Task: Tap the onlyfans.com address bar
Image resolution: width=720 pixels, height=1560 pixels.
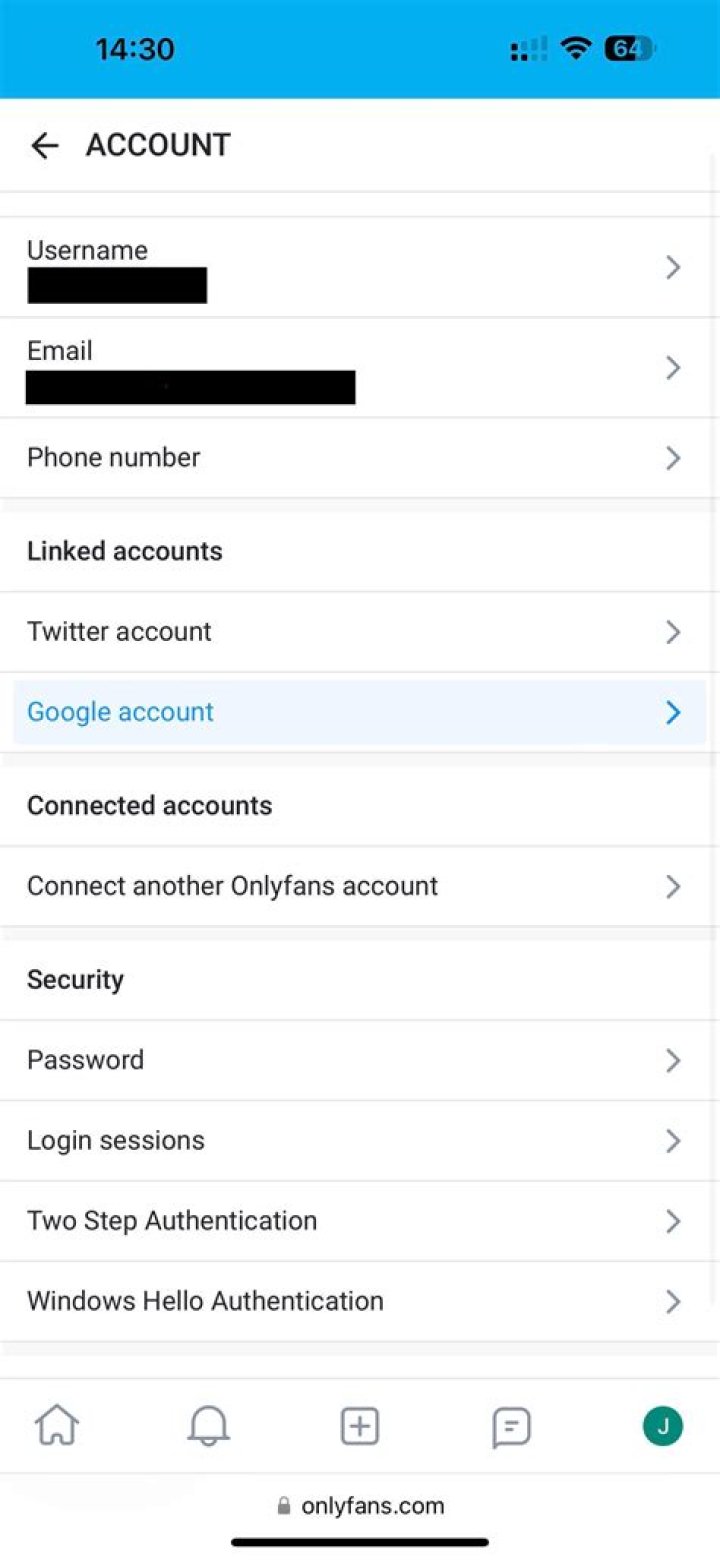Action: coord(370,1506)
